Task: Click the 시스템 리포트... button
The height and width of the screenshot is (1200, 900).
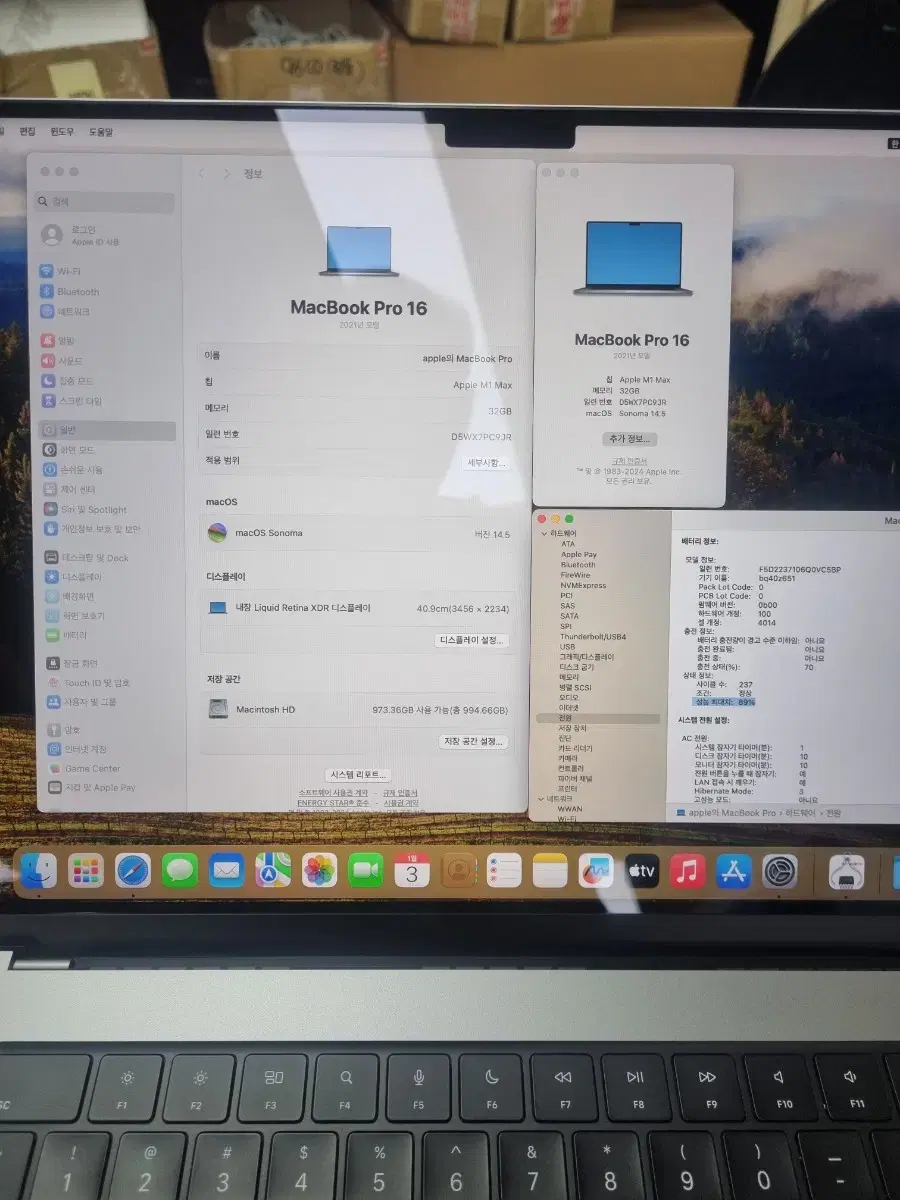Action: (359, 775)
